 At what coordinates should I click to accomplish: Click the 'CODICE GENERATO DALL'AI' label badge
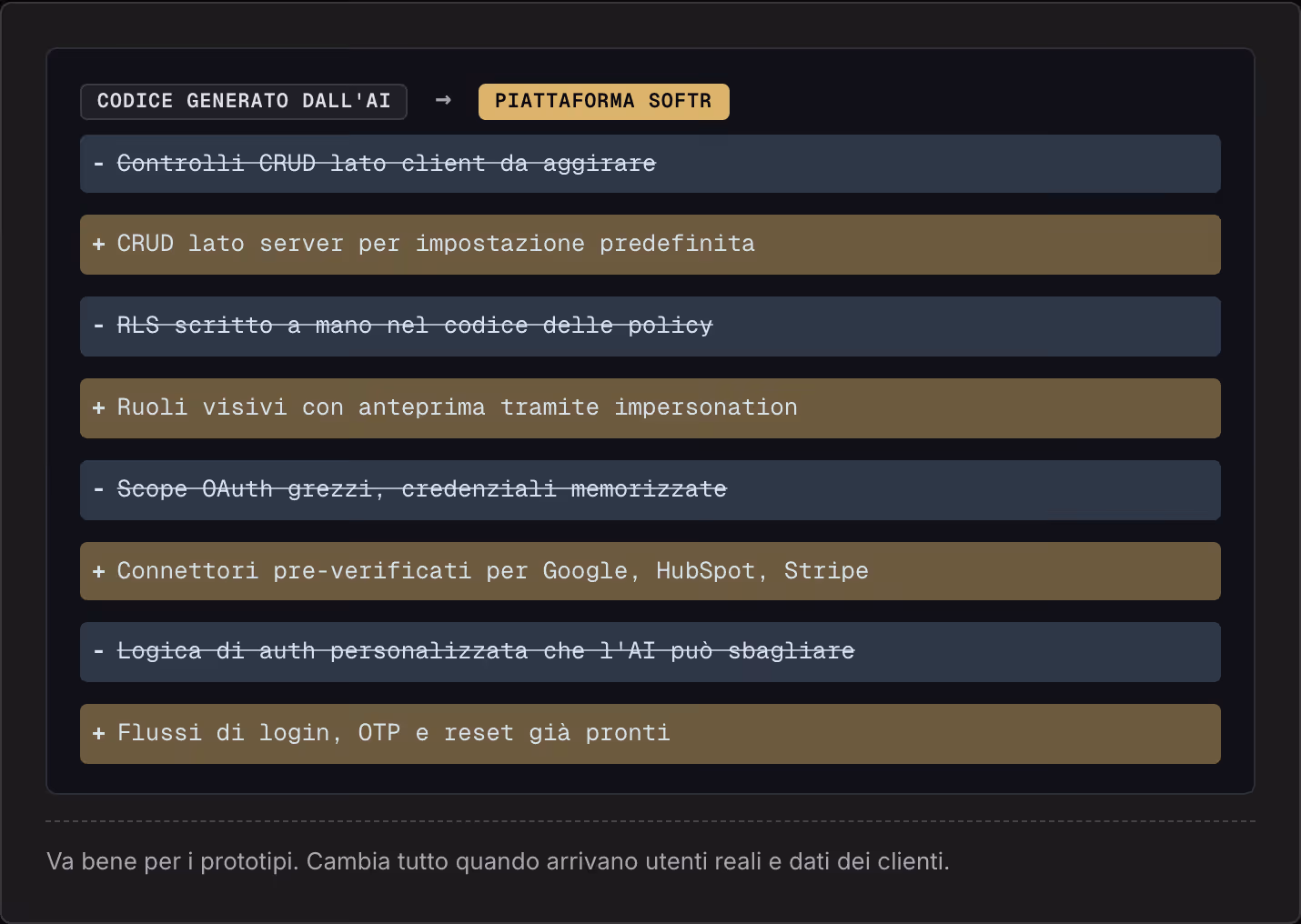point(243,101)
